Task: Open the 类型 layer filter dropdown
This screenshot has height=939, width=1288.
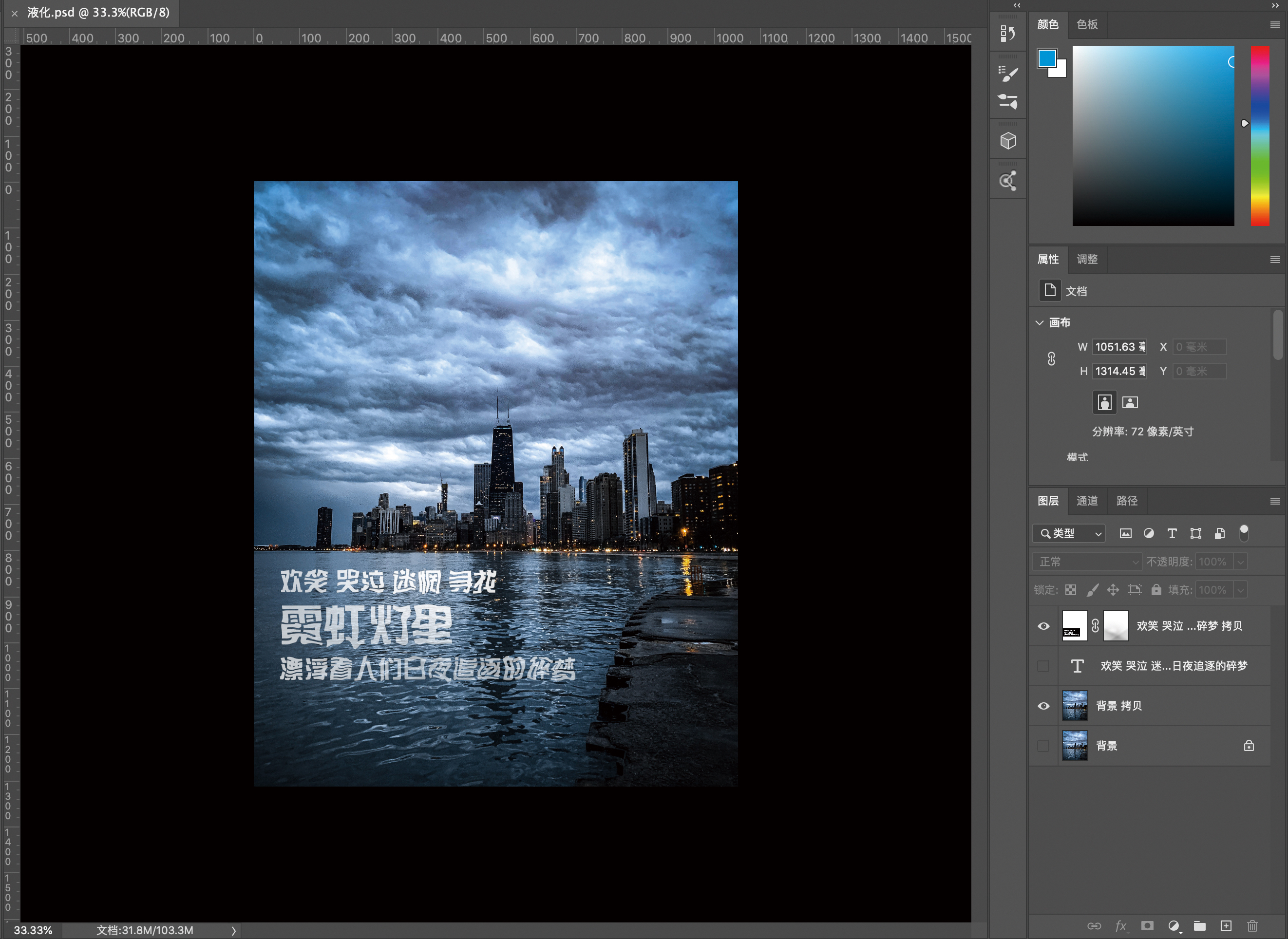Action: click(x=1069, y=533)
